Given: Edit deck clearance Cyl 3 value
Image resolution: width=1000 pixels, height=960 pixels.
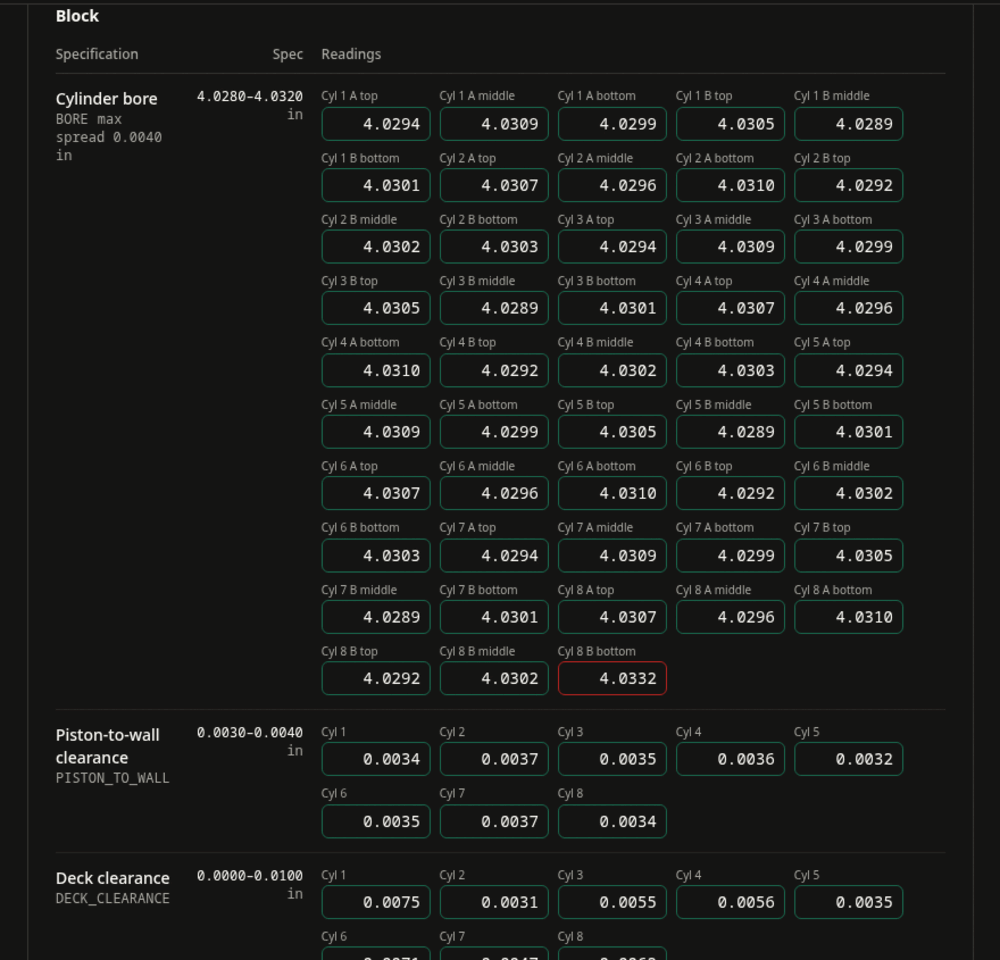Looking at the screenshot, I should [x=612, y=902].
